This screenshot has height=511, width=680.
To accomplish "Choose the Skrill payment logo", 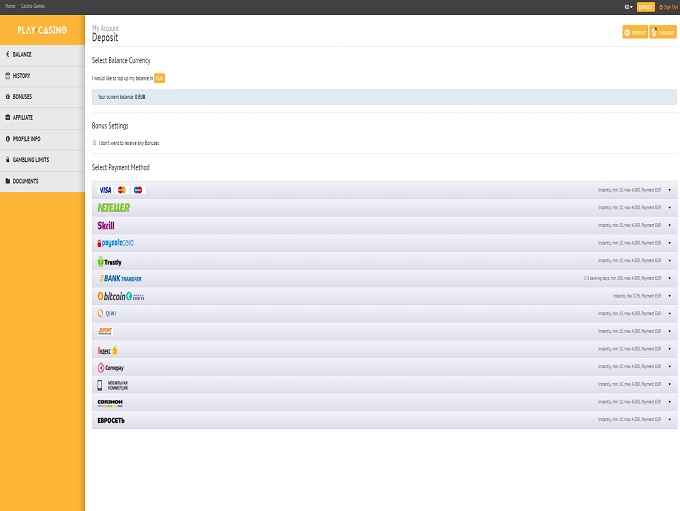I will point(106,226).
